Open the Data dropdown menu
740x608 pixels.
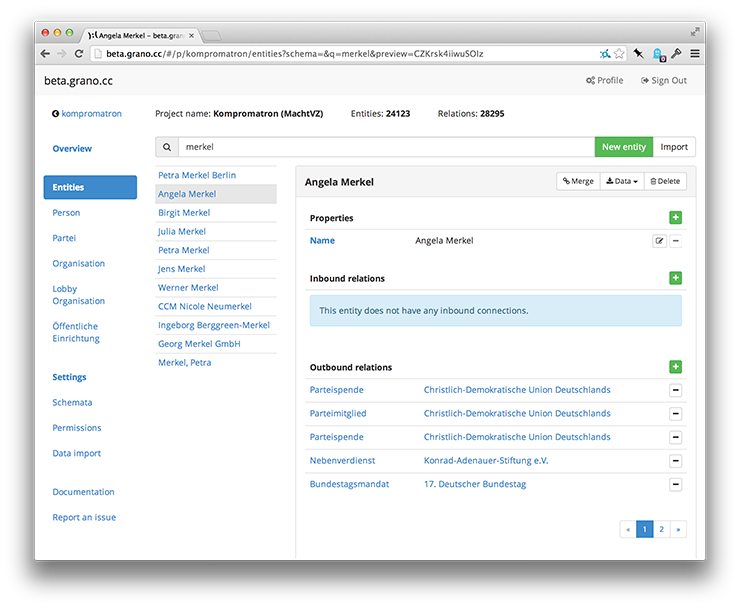coord(622,181)
